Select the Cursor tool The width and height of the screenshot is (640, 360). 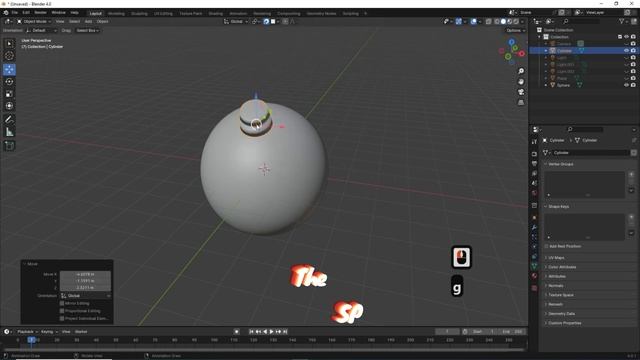click(x=9, y=56)
